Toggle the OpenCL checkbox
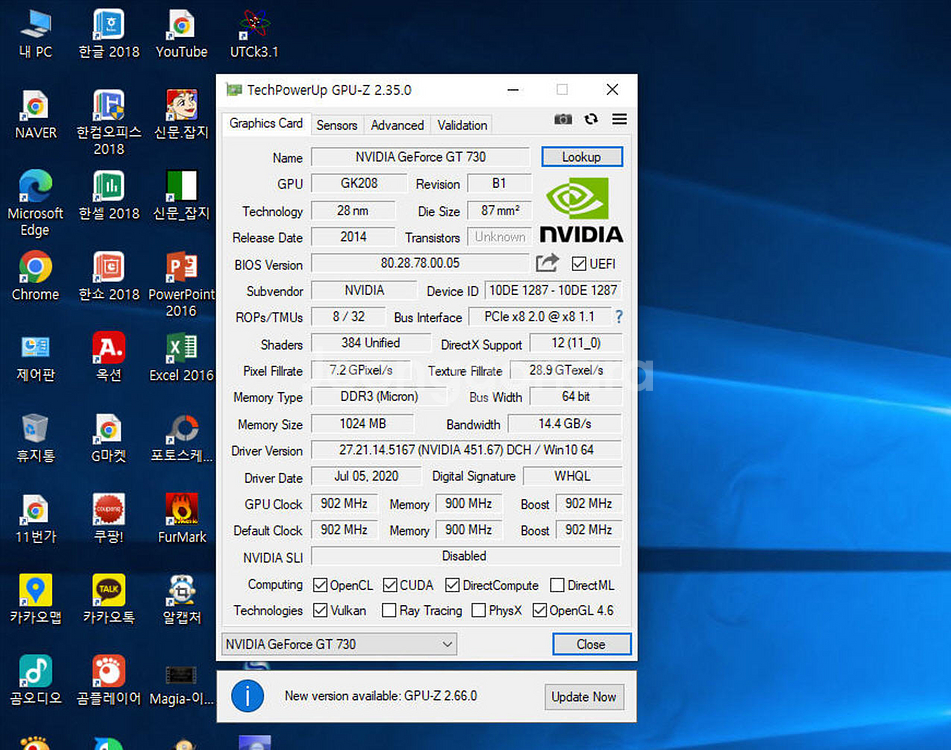Screen dimensions: 951x750 pos(320,585)
